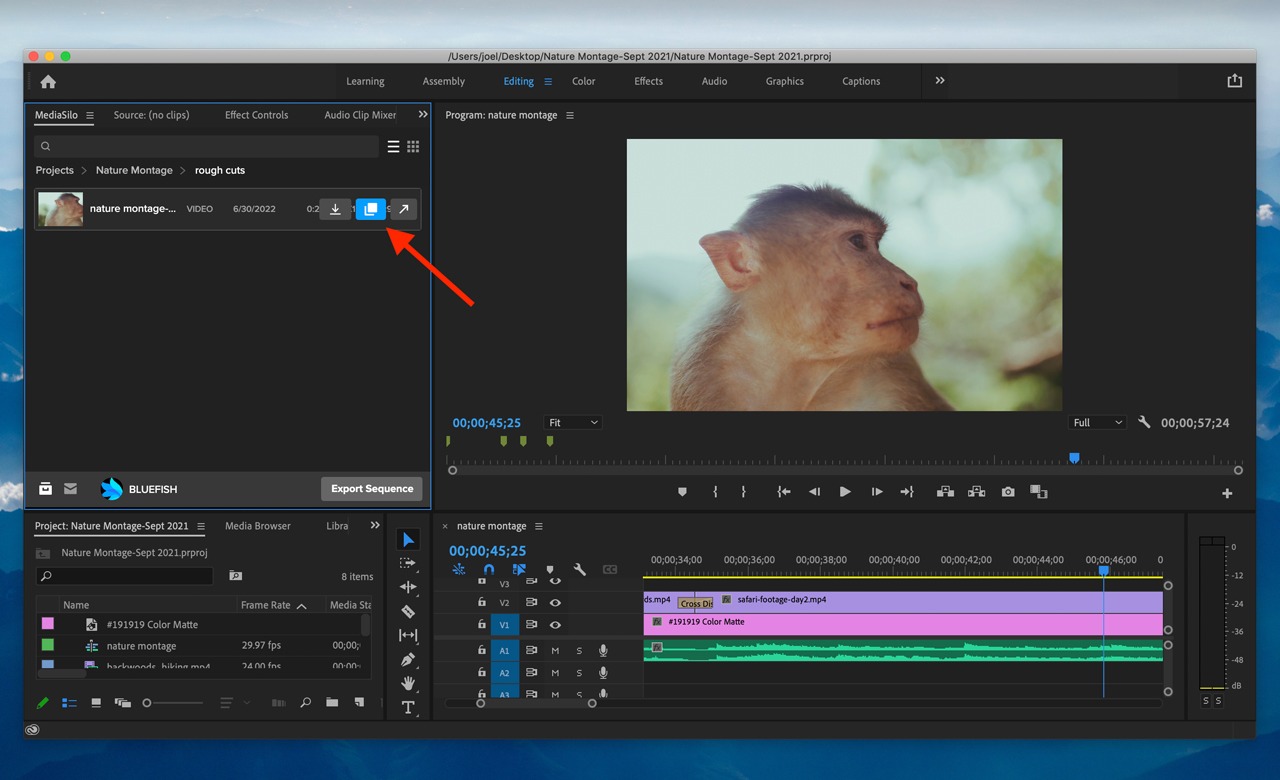Hide the V2 track with its eye icon
This screenshot has width=1280, height=780.
tap(555, 603)
